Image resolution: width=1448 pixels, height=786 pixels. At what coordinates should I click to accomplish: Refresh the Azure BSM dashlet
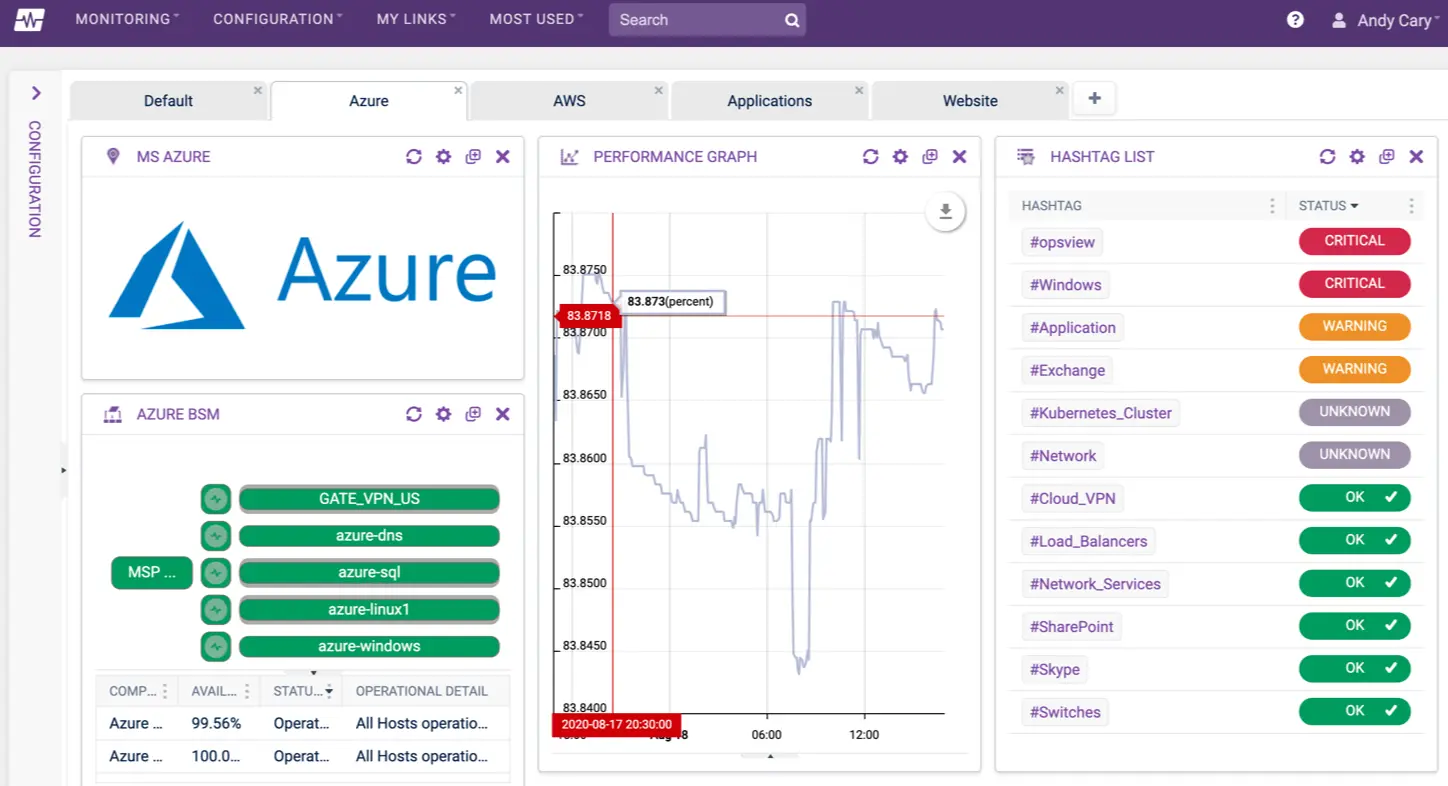pyautogui.click(x=414, y=414)
